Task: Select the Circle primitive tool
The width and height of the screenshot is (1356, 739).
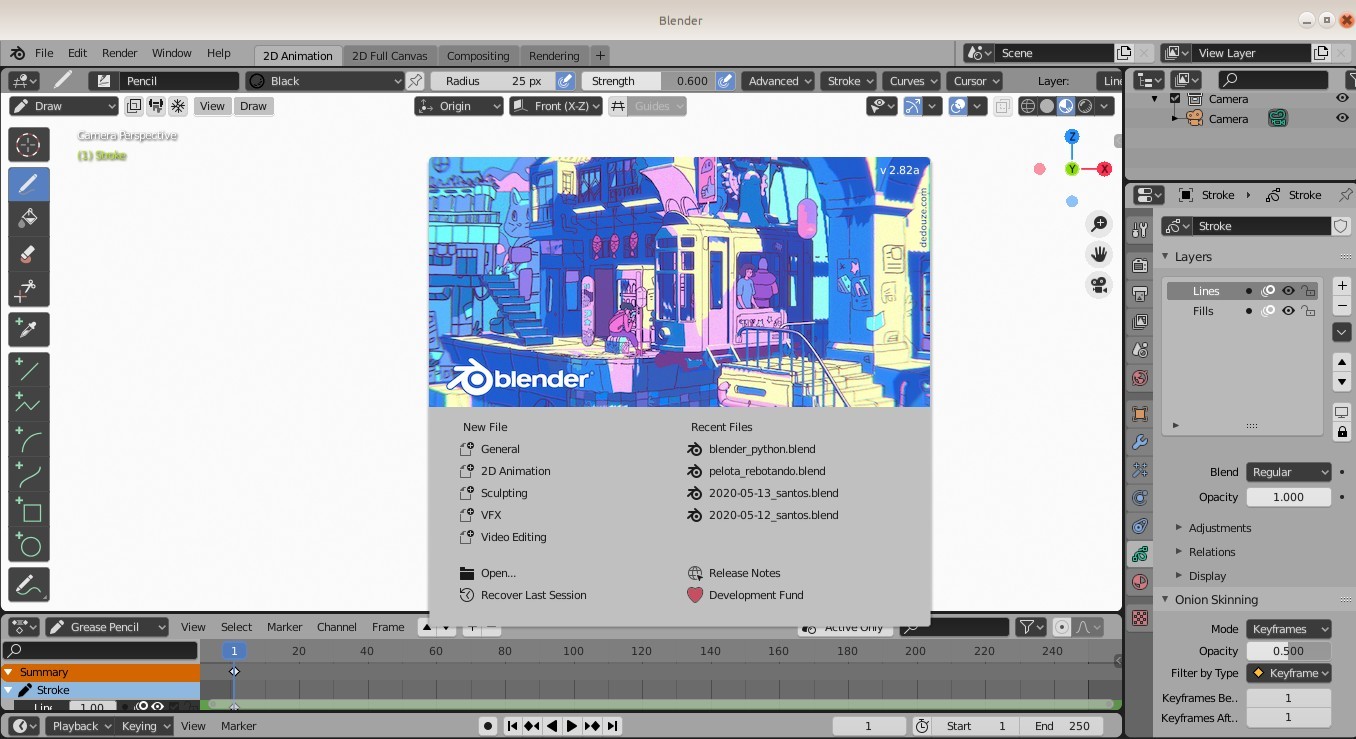Action: [29, 546]
